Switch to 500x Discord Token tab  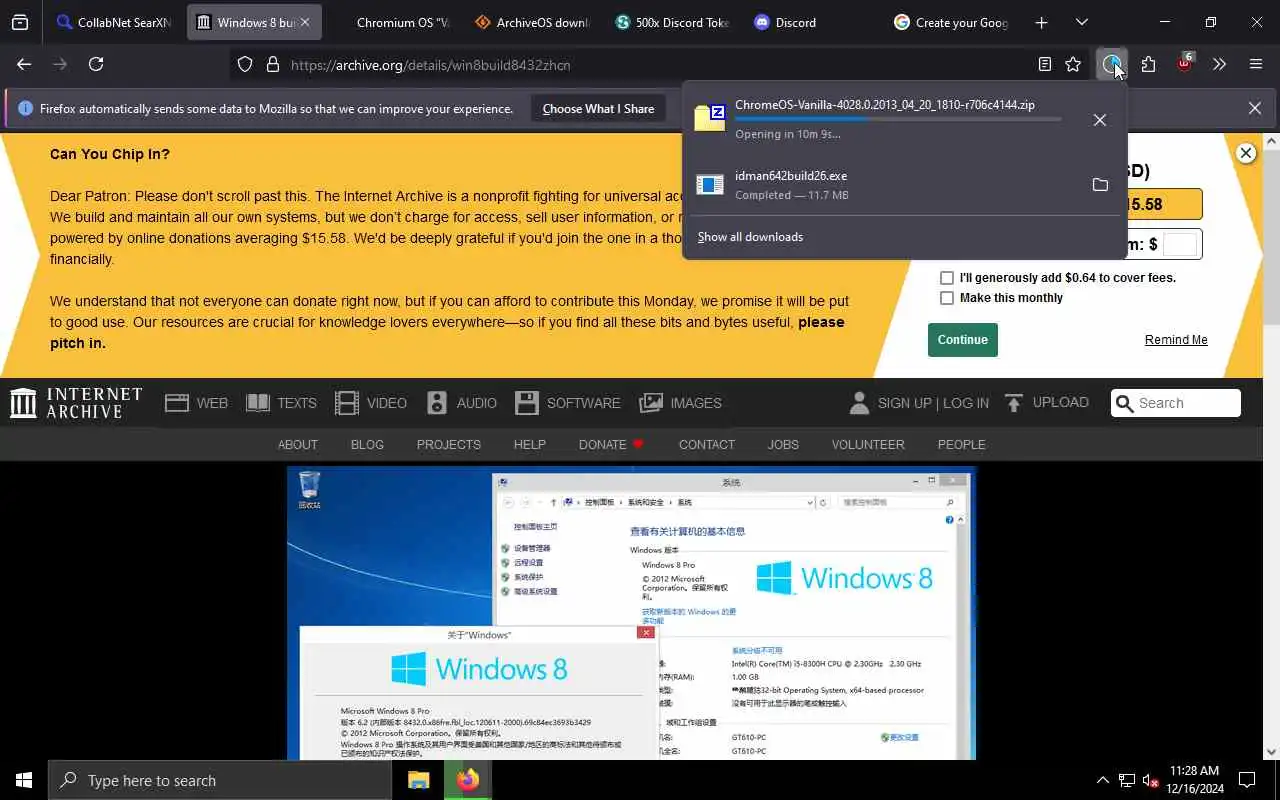coord(672,22)
